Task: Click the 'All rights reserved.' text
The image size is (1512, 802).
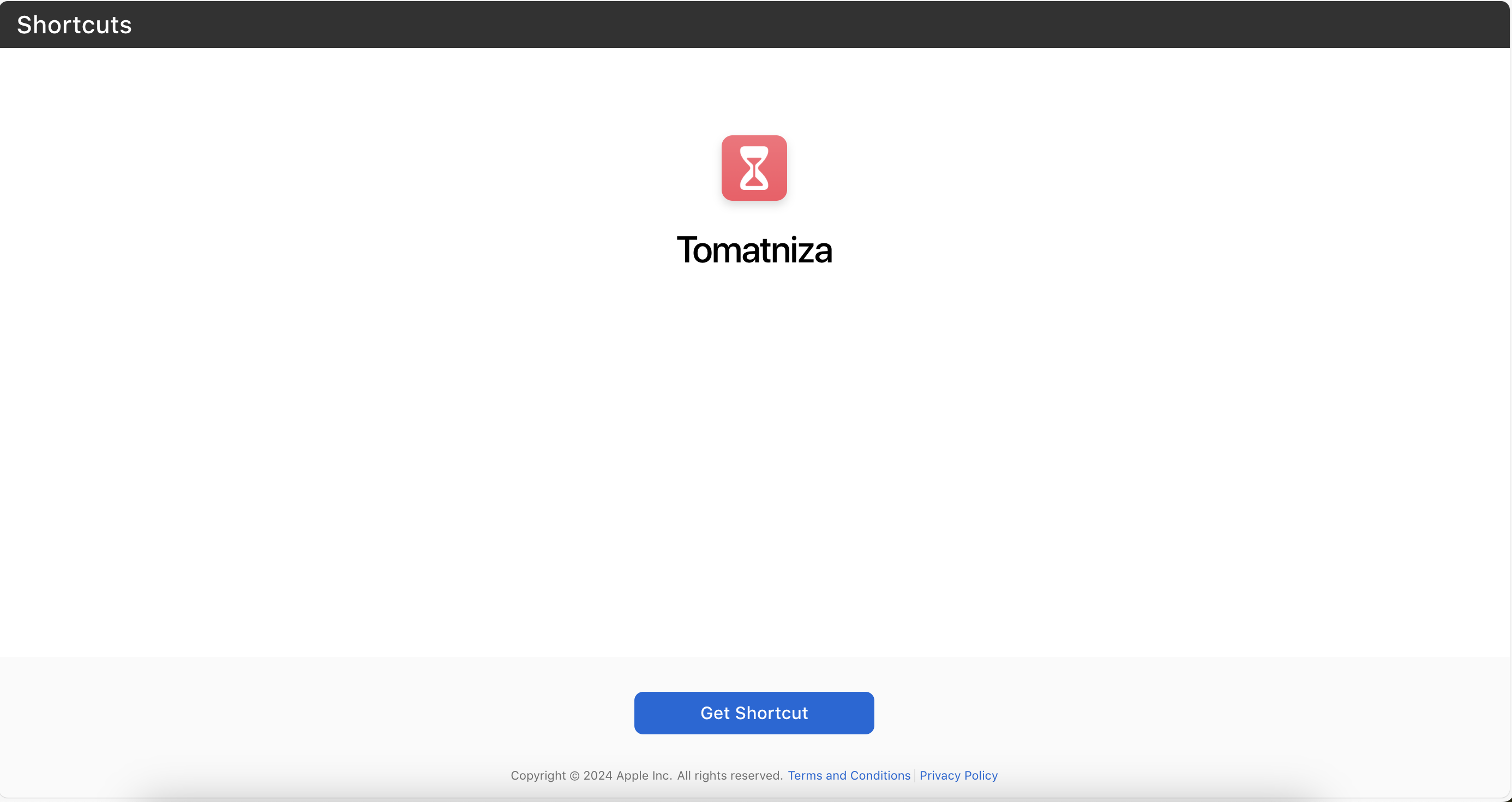Action: pos(730,775)
